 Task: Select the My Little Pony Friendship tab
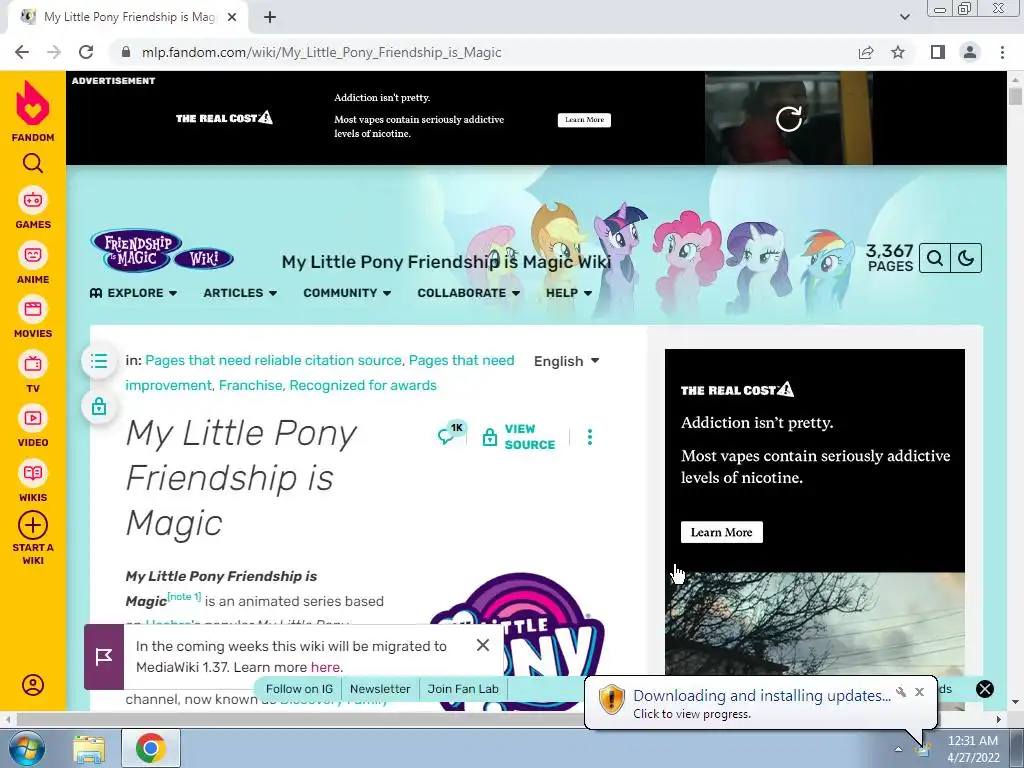pyautogui.click(x=129, y=17)
